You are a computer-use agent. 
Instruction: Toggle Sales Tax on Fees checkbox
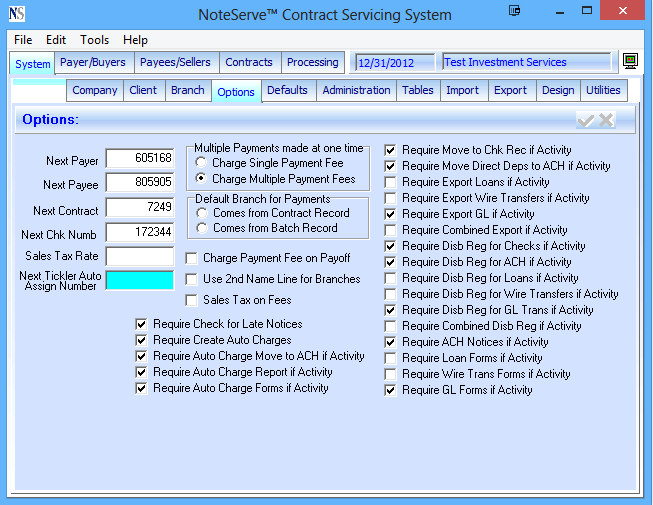(x=192, y=300)
